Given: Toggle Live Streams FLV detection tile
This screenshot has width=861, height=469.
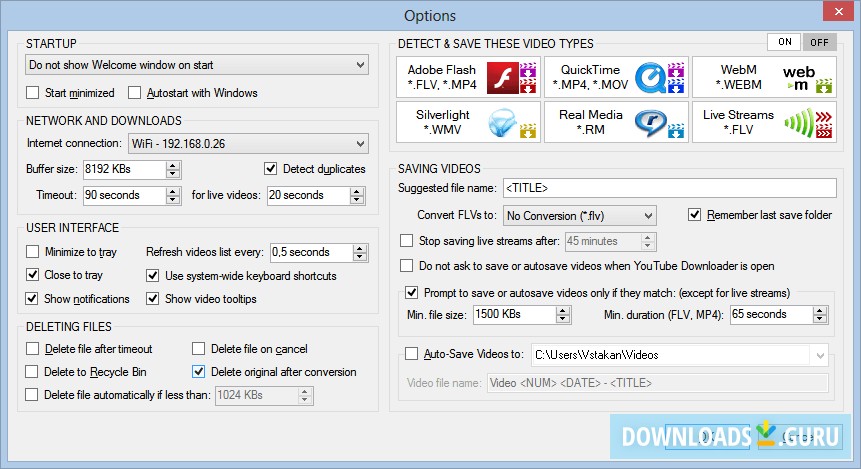Looking at the screenshot, I should click(x=764, y=122).
